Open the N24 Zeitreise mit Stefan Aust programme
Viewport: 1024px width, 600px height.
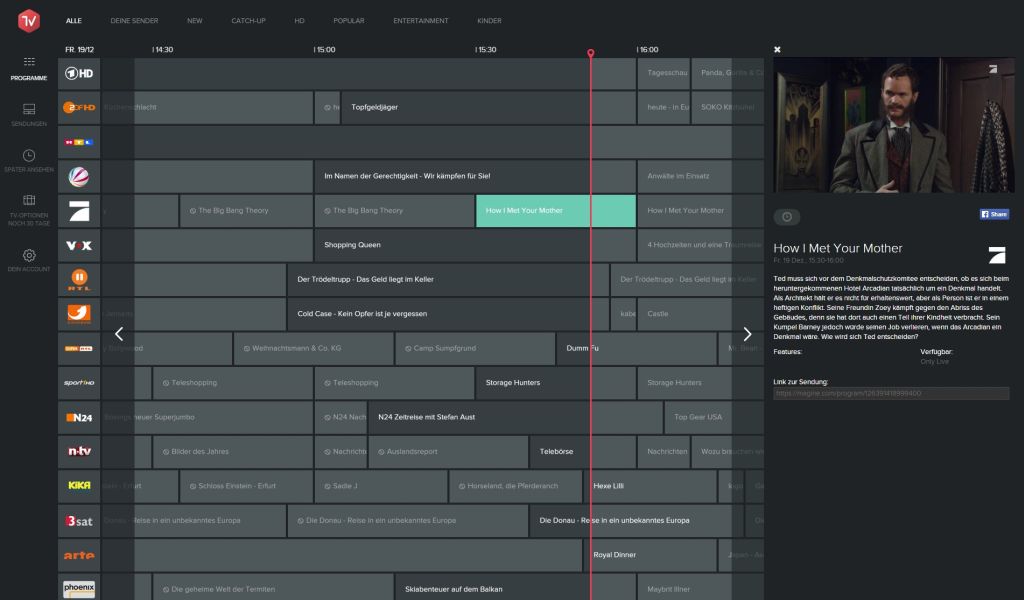pyautogui.click(x=515, y=417)
